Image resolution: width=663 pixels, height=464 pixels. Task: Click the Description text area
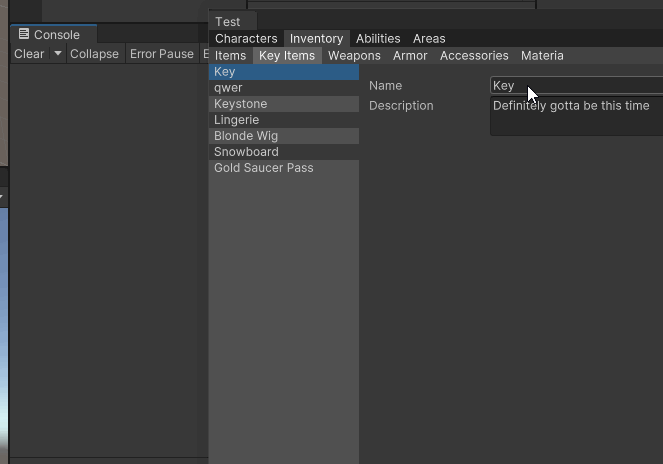(576, 116)
